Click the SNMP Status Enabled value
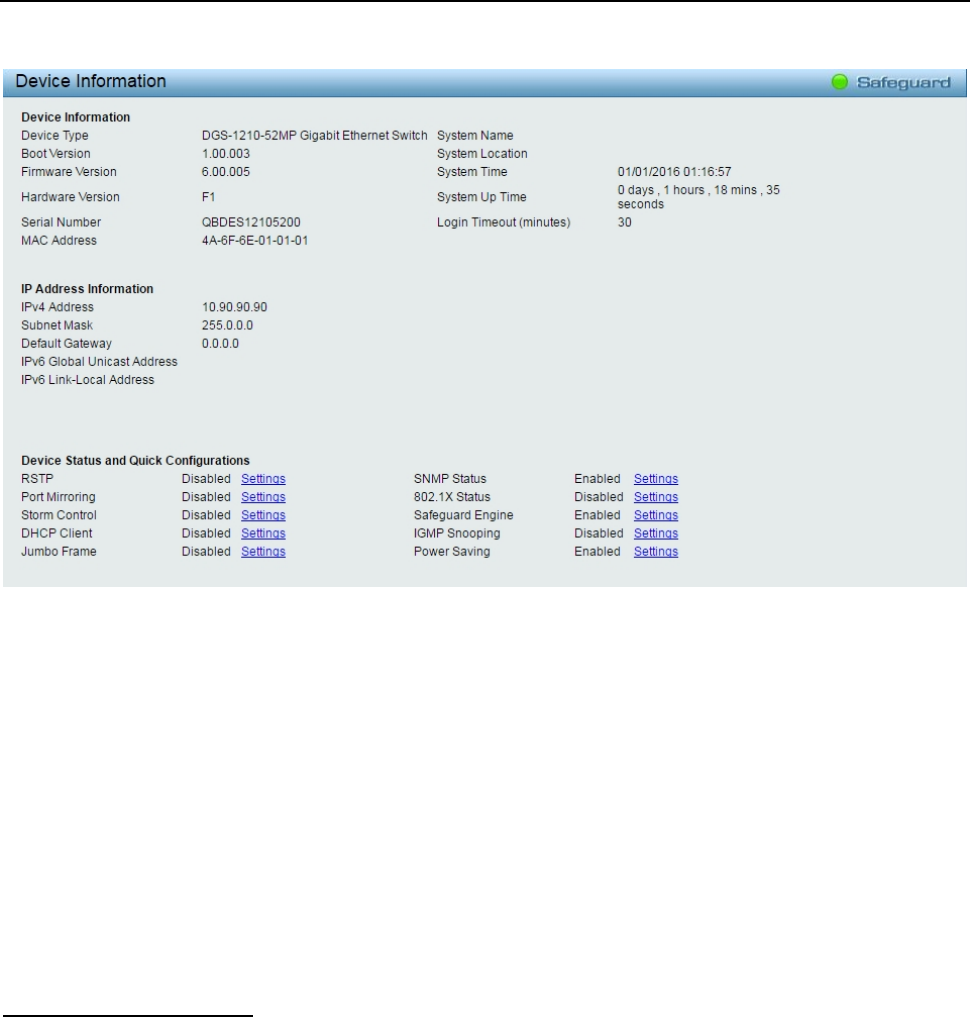 [x=597, y=479]
